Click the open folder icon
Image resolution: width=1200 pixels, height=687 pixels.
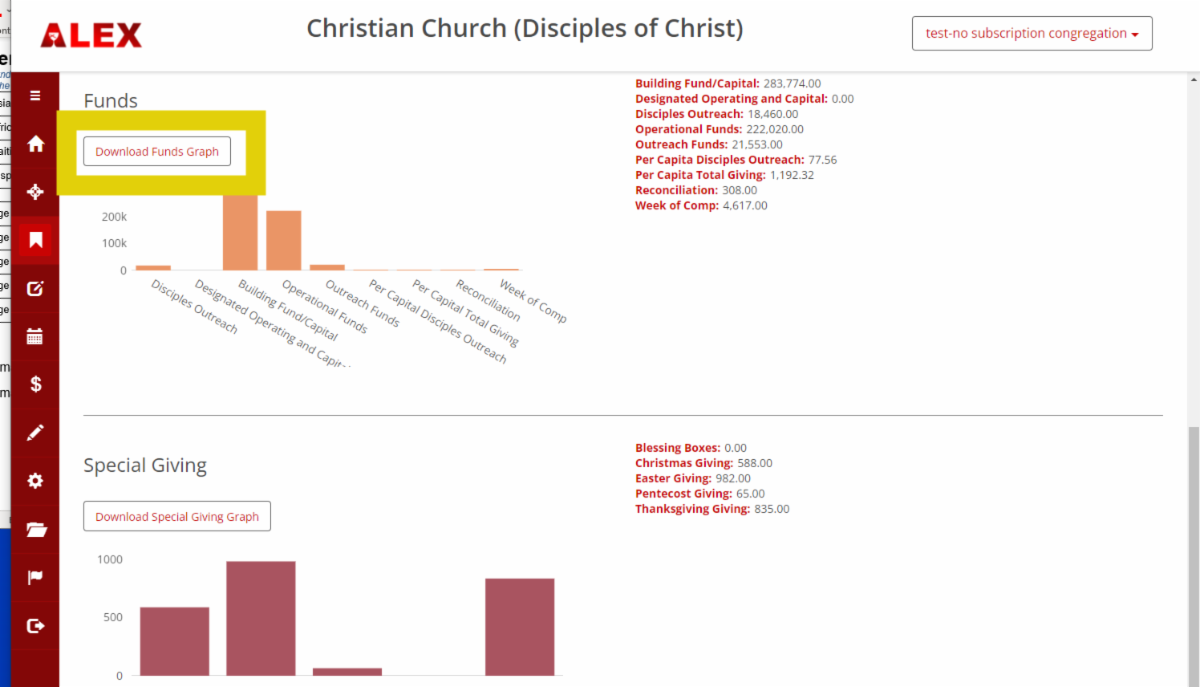(x=35, y=529)
